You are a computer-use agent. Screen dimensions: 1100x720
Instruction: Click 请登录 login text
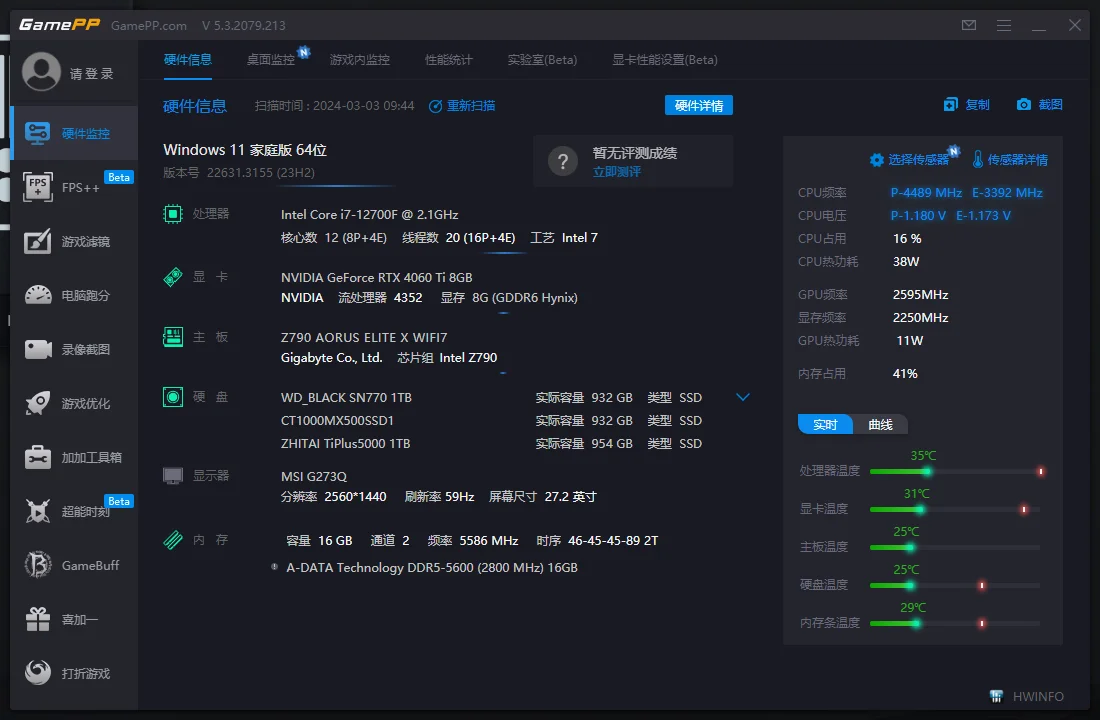(x=91, y=74)
